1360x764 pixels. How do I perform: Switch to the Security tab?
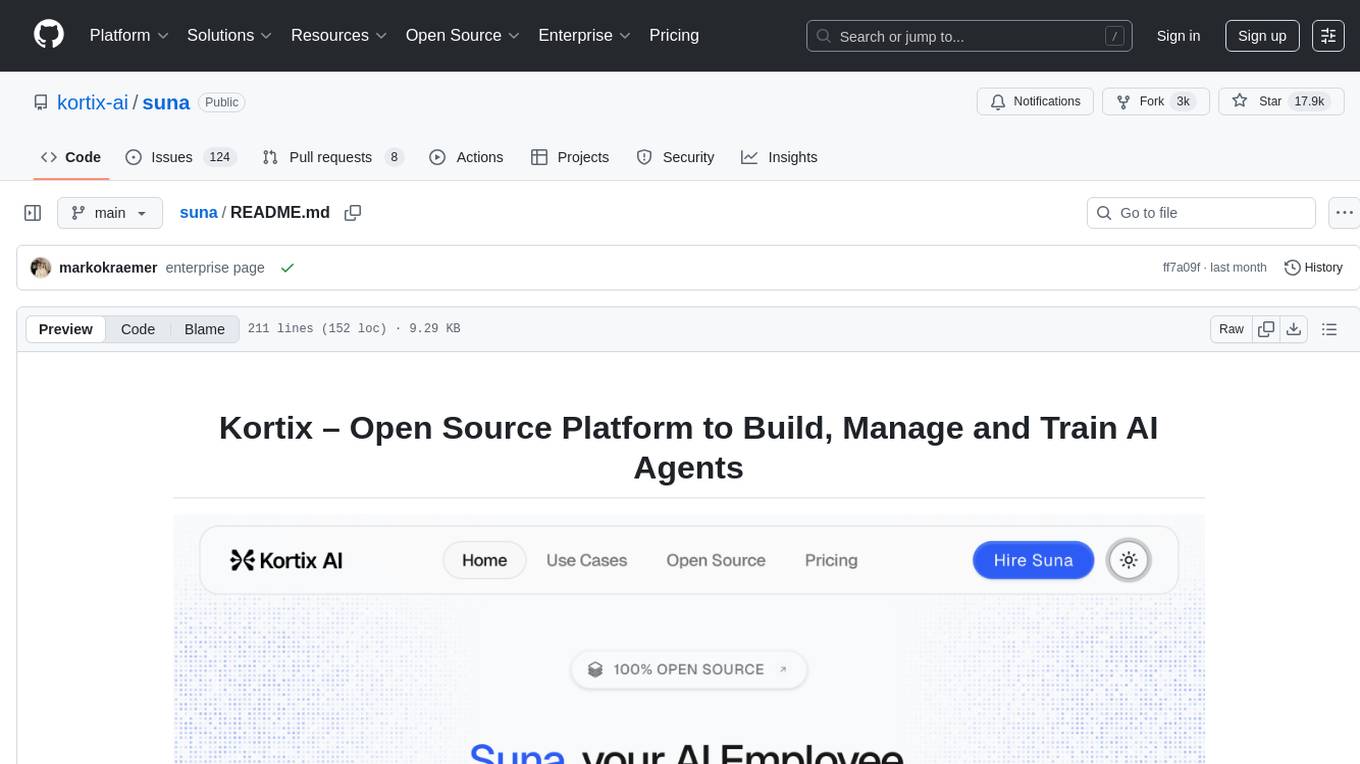pyautogui.click(x=676, y=157)
